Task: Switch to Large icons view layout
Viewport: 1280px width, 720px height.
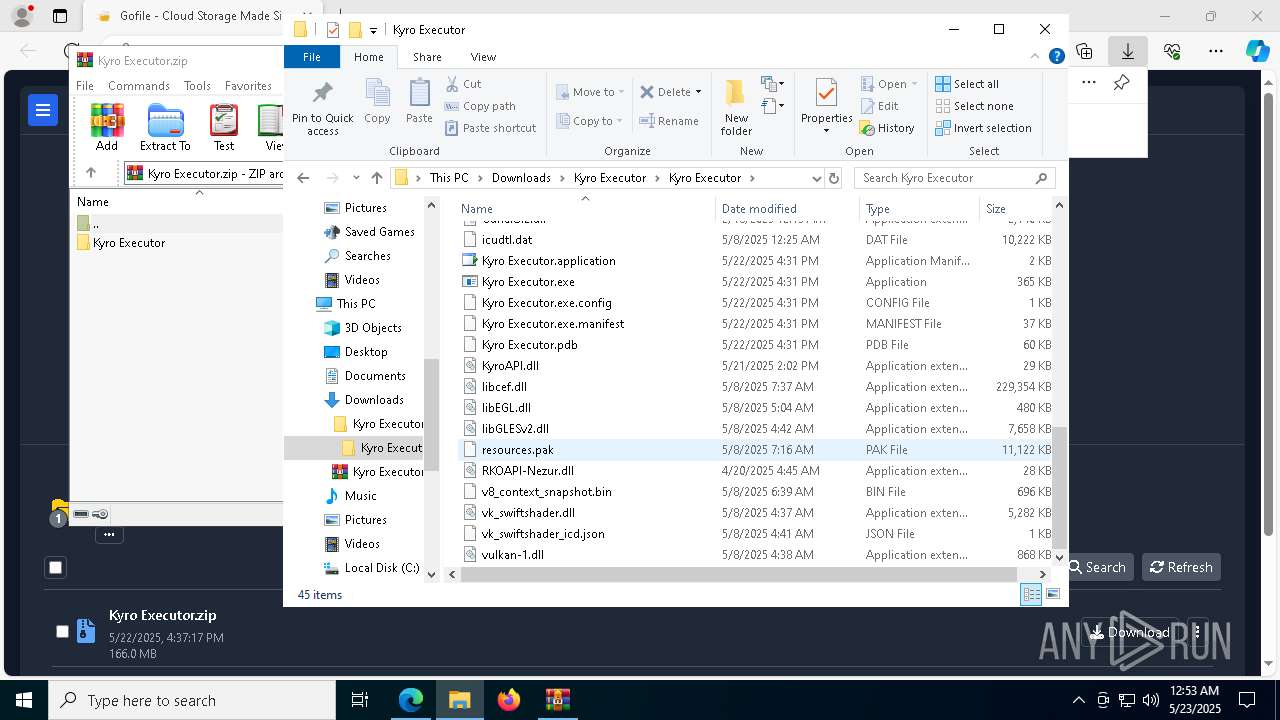Action: pyautogui.click(x=1052, y=594)
